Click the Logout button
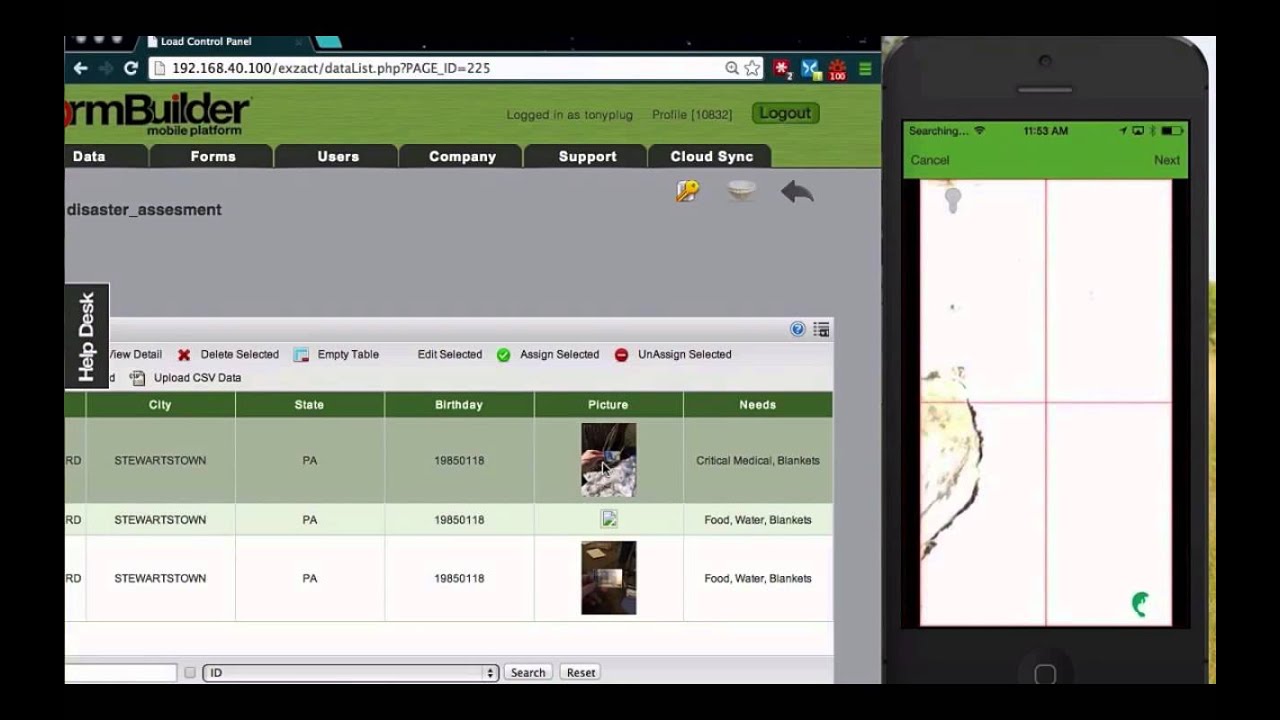Viewport: 1280px width, 720px height. click(785, 113)
